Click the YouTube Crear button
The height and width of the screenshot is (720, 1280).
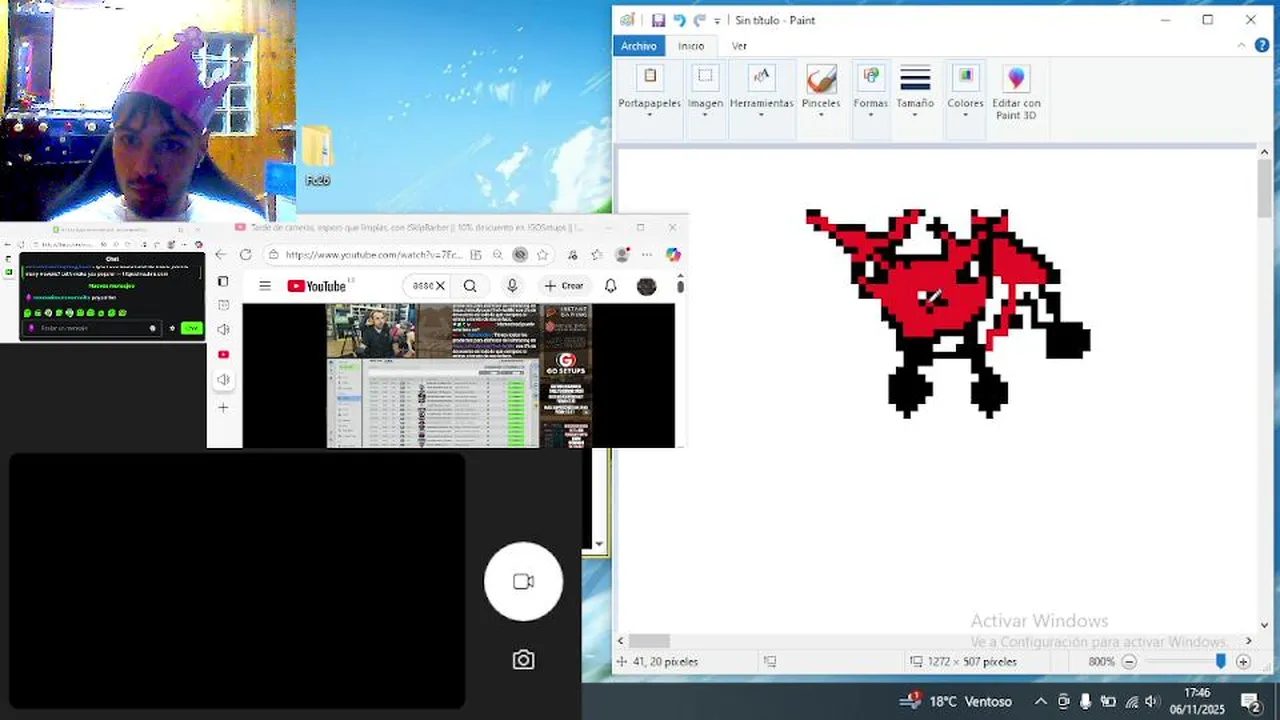(x=565, y=286)
